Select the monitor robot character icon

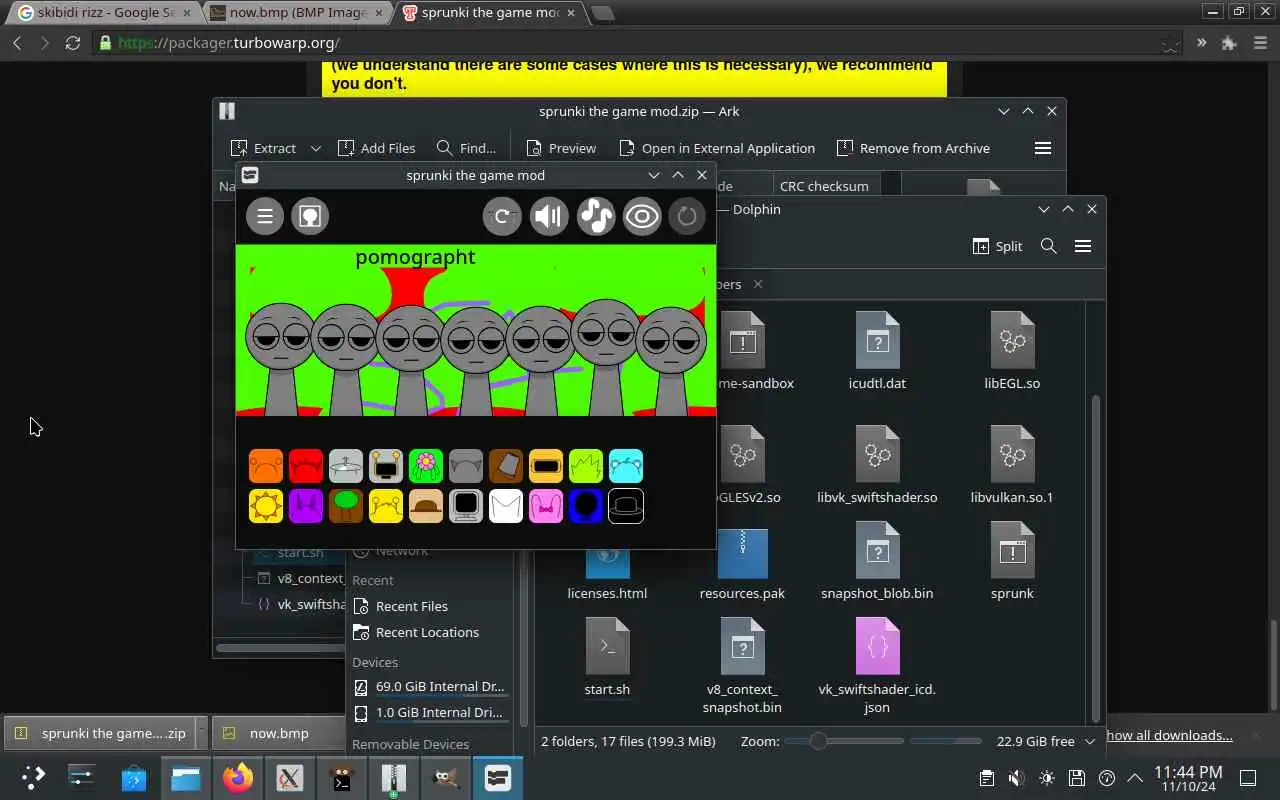pyautogui.click(x=386, y=466)
